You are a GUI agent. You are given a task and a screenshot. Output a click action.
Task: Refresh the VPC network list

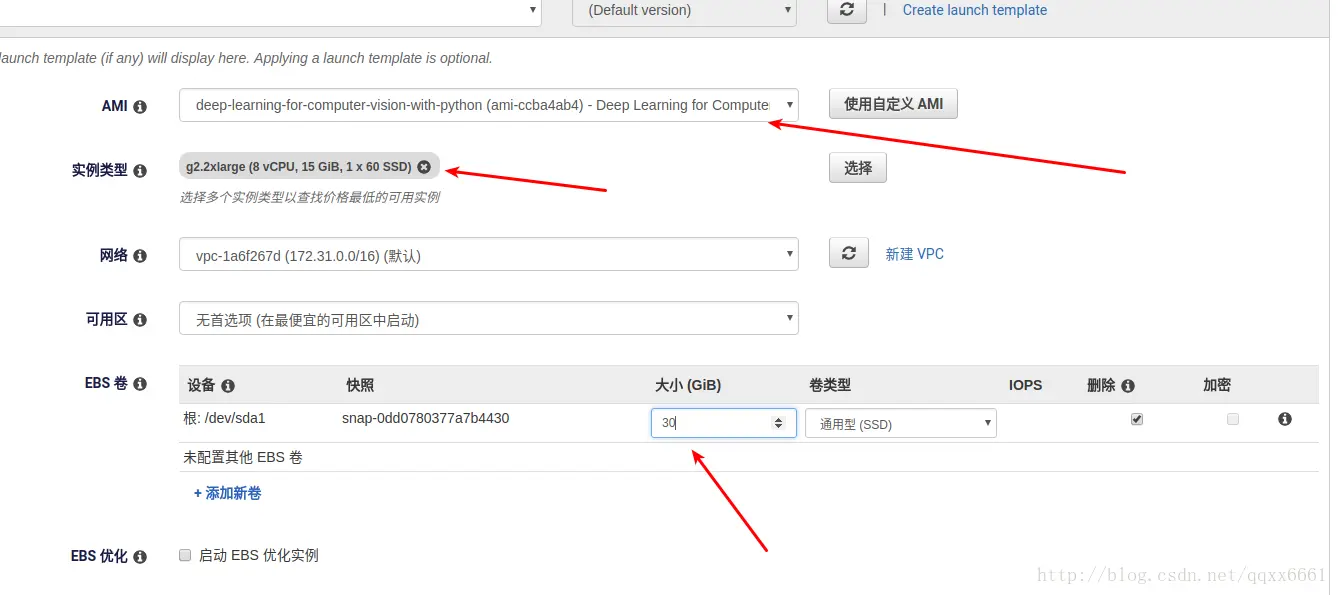[849, 253]
